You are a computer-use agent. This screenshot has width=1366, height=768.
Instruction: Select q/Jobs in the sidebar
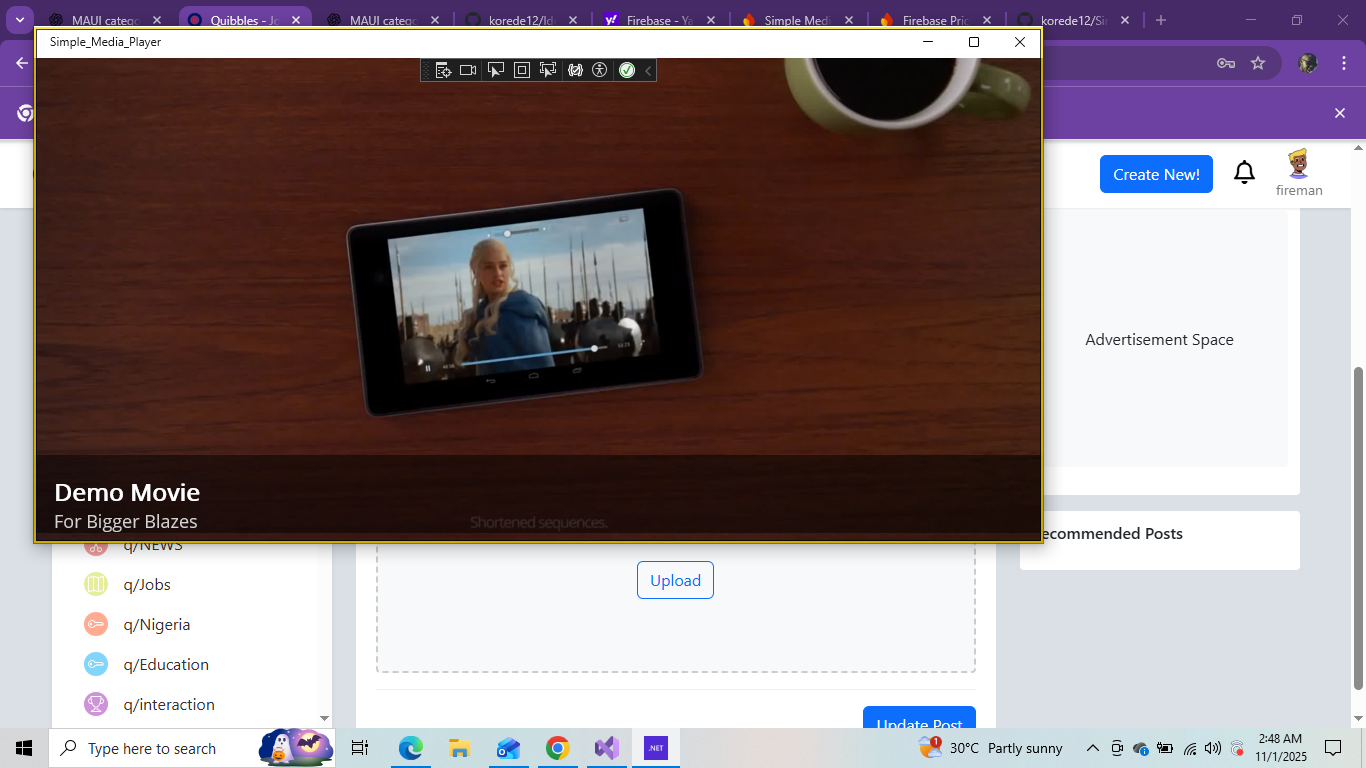click(x=147, y=585)
